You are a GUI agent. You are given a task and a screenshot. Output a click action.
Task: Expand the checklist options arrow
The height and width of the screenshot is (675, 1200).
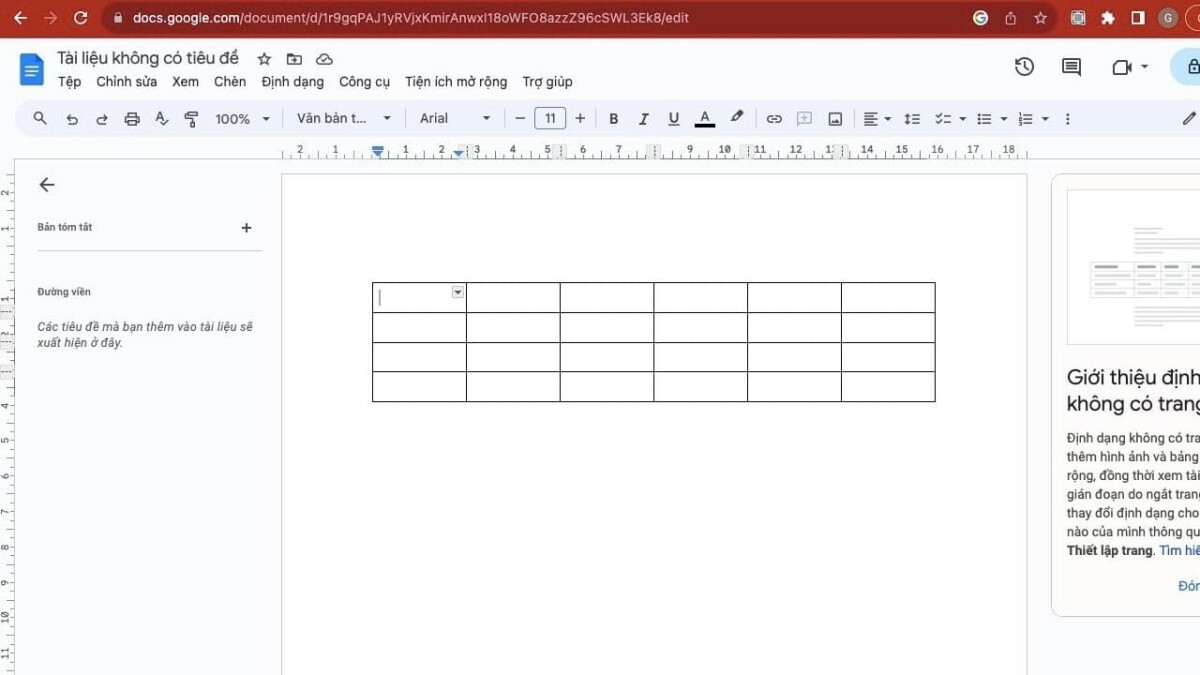pos(962,119)
